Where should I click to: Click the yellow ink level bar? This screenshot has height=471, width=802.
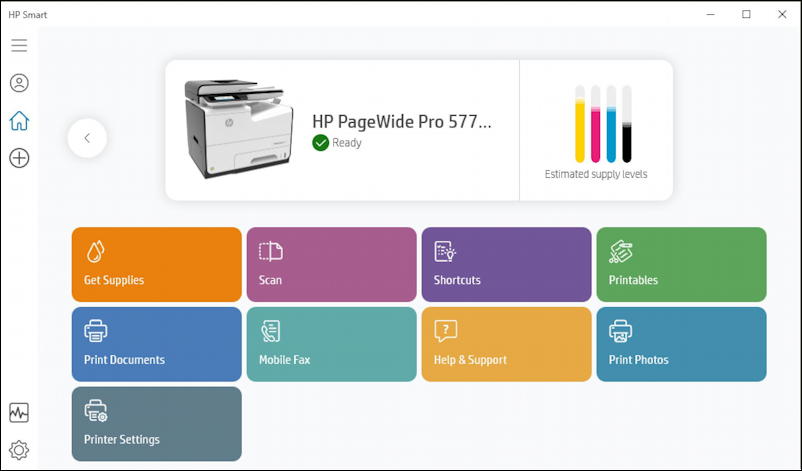580,124
